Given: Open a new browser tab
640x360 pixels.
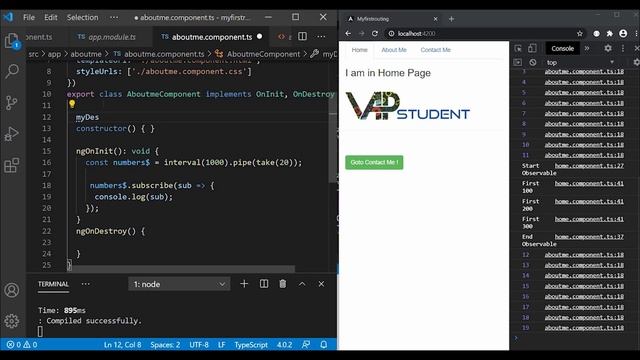Looking at the screenshot, I should point(451,19).
